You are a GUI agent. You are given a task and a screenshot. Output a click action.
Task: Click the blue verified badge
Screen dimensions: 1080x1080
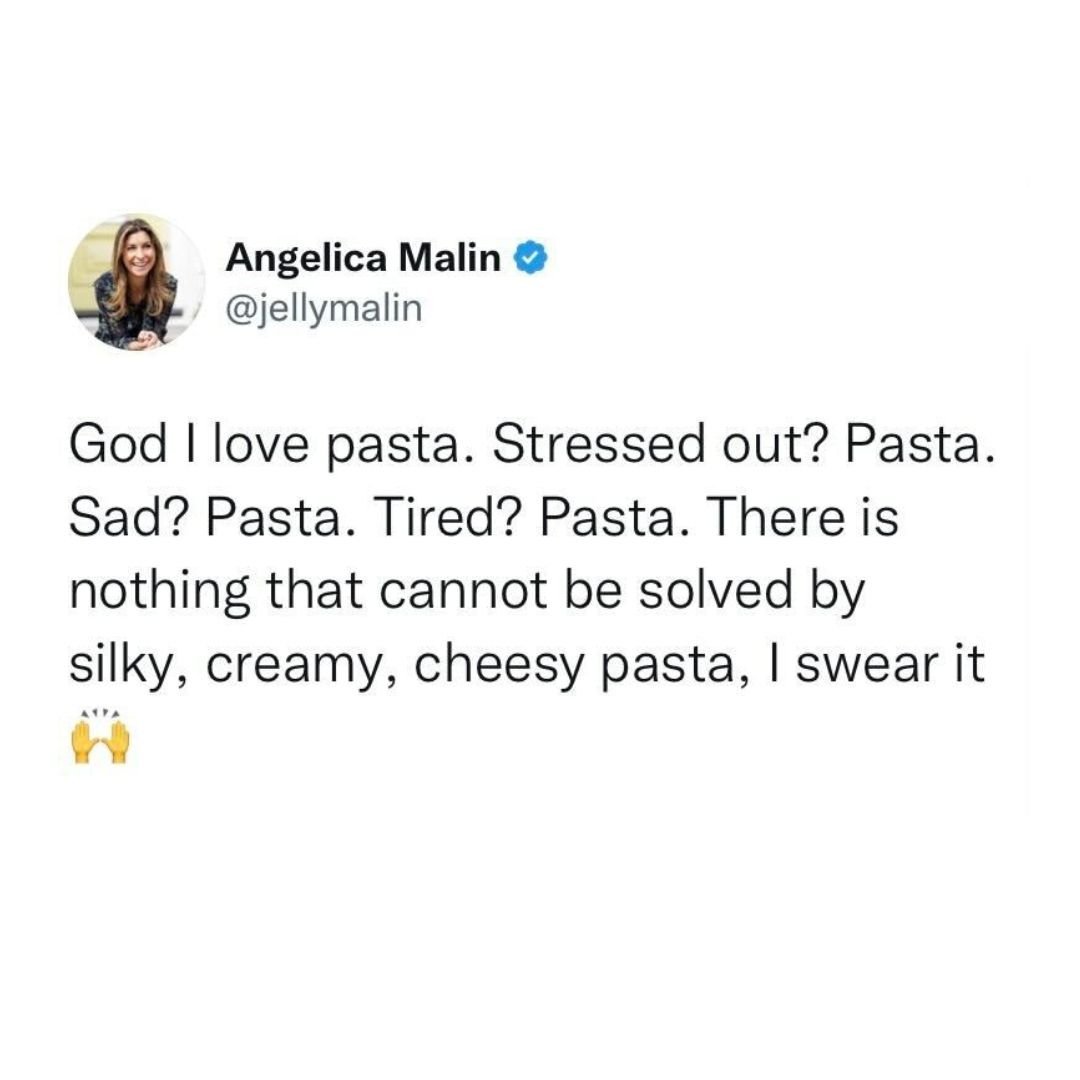(x=529, y=260)
